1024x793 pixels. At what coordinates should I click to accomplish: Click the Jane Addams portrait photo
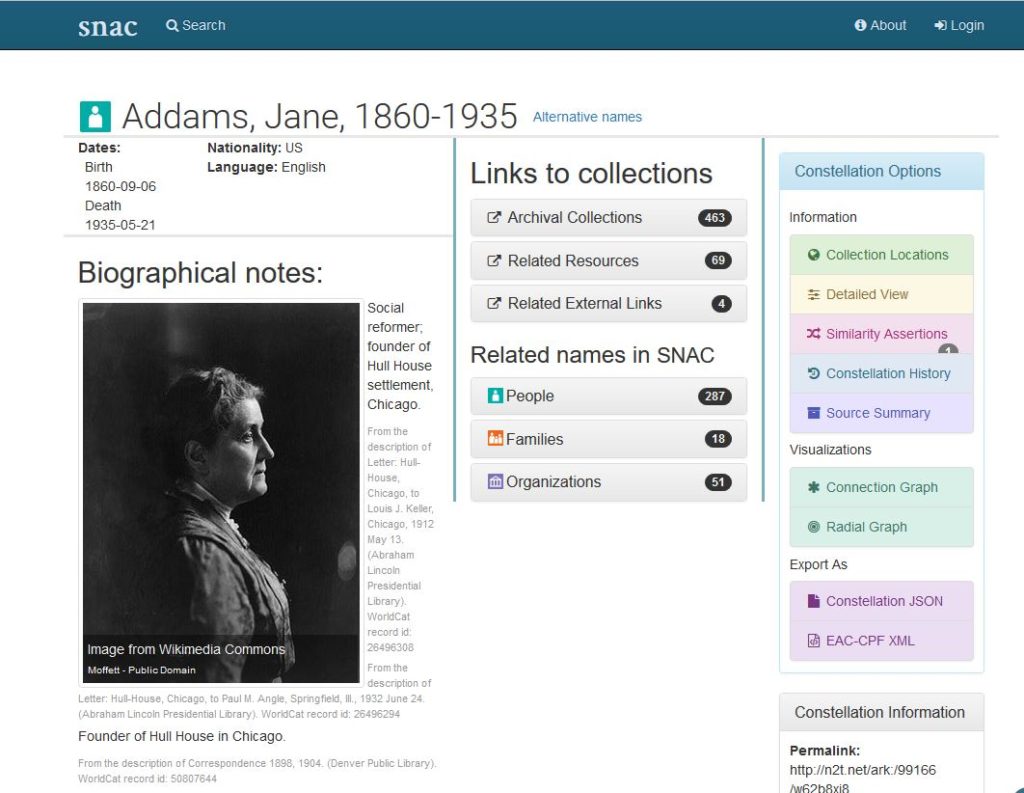coord(220,480)
